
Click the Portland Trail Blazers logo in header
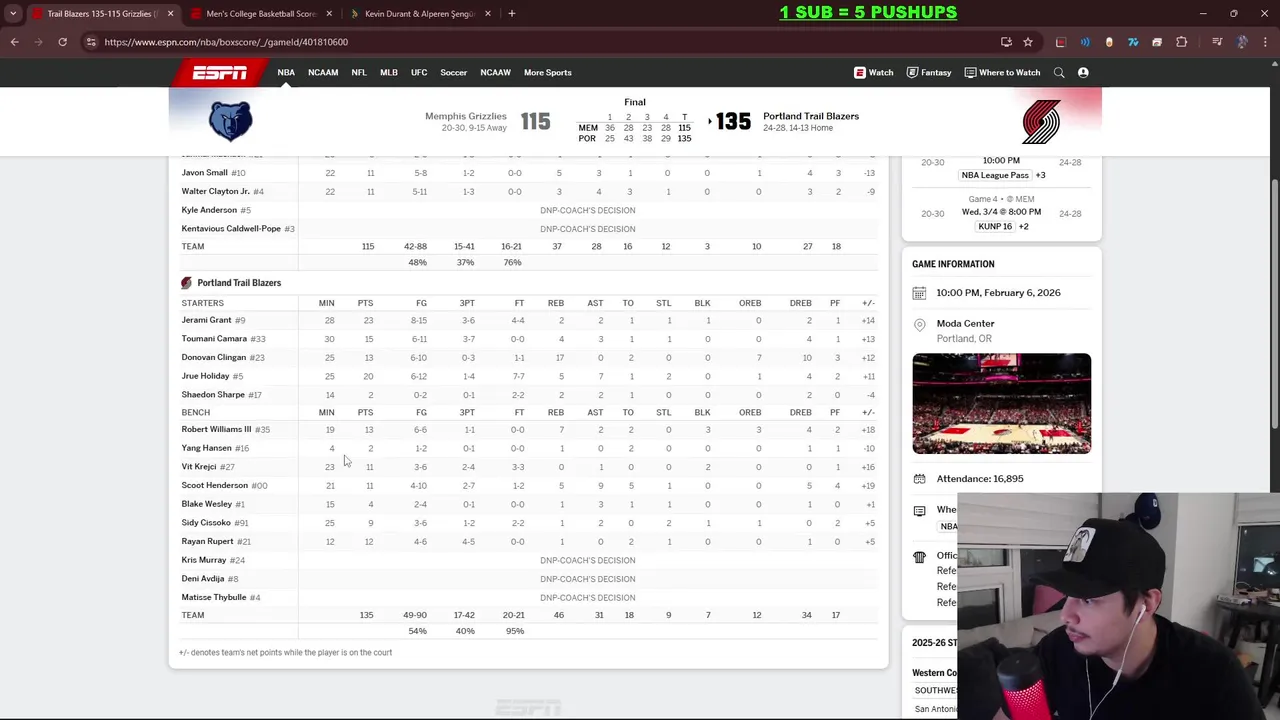coord(1041,122)
